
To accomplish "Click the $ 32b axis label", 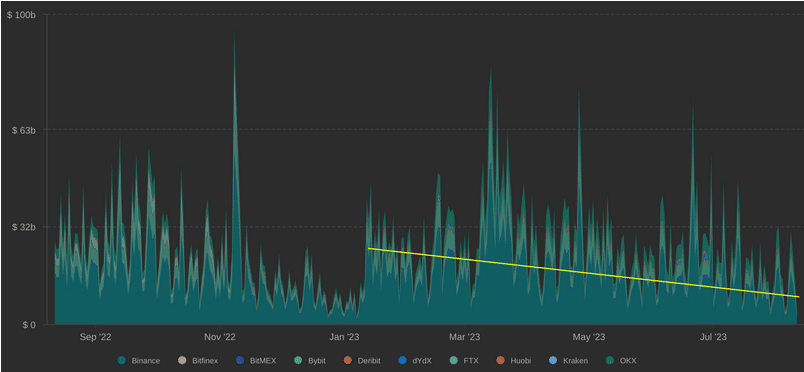I will click(24, 227).
